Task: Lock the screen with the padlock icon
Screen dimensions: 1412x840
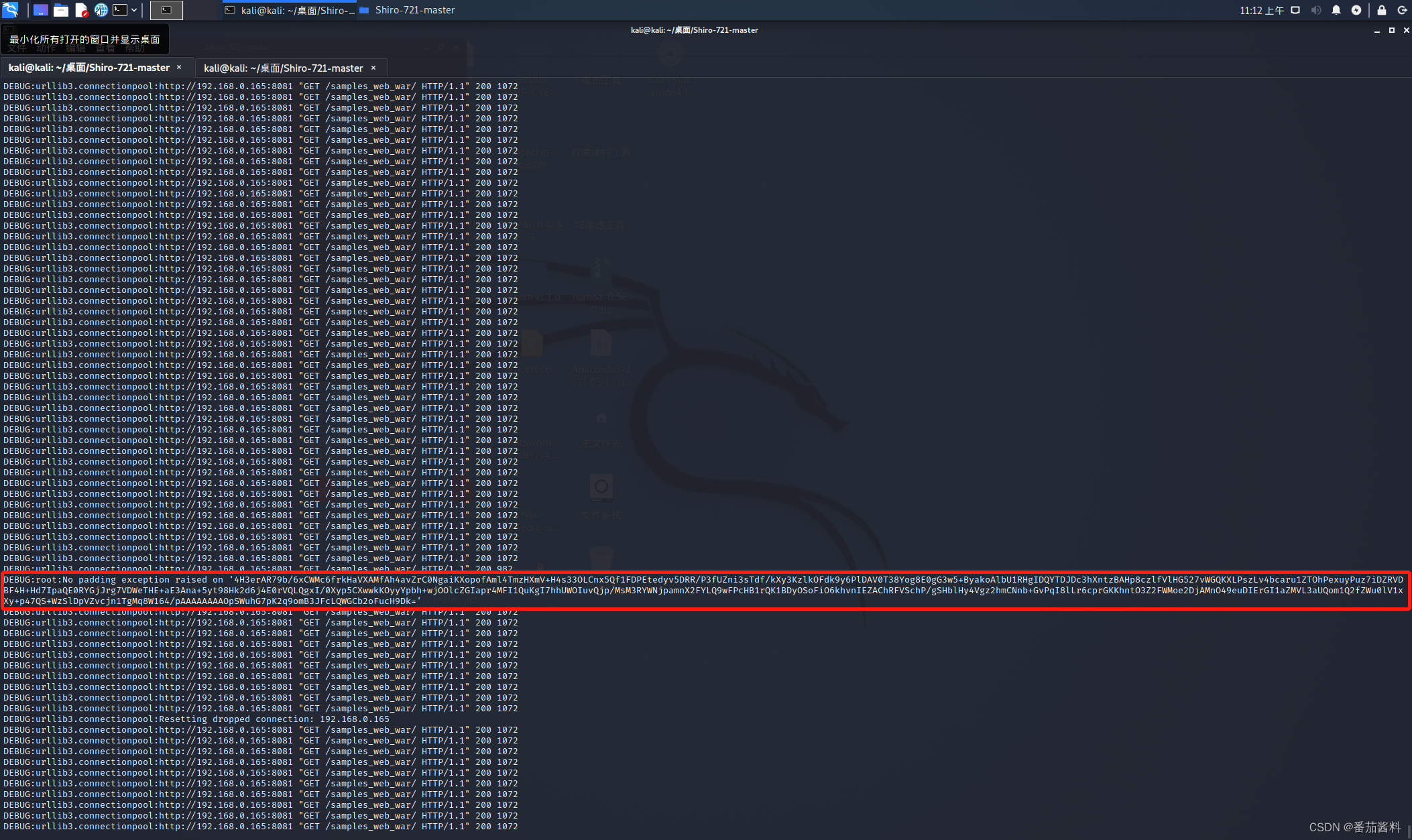Action: coord(1382,10)
